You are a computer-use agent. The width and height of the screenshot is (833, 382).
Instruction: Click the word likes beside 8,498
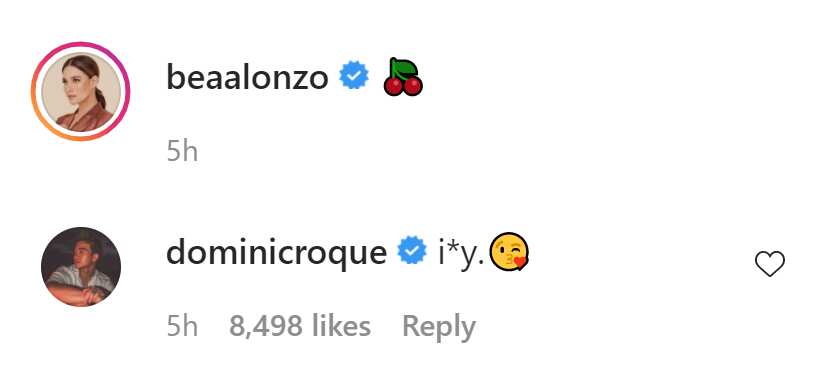point(338,326)
